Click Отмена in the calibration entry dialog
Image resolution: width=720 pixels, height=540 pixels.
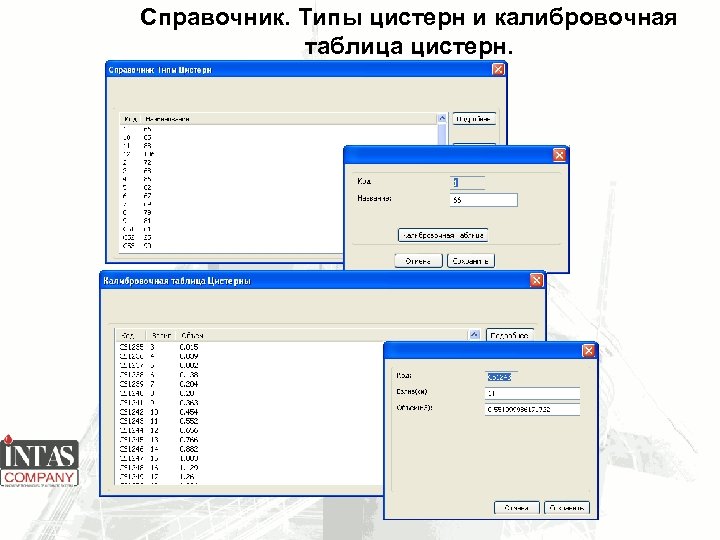point(516,508)
